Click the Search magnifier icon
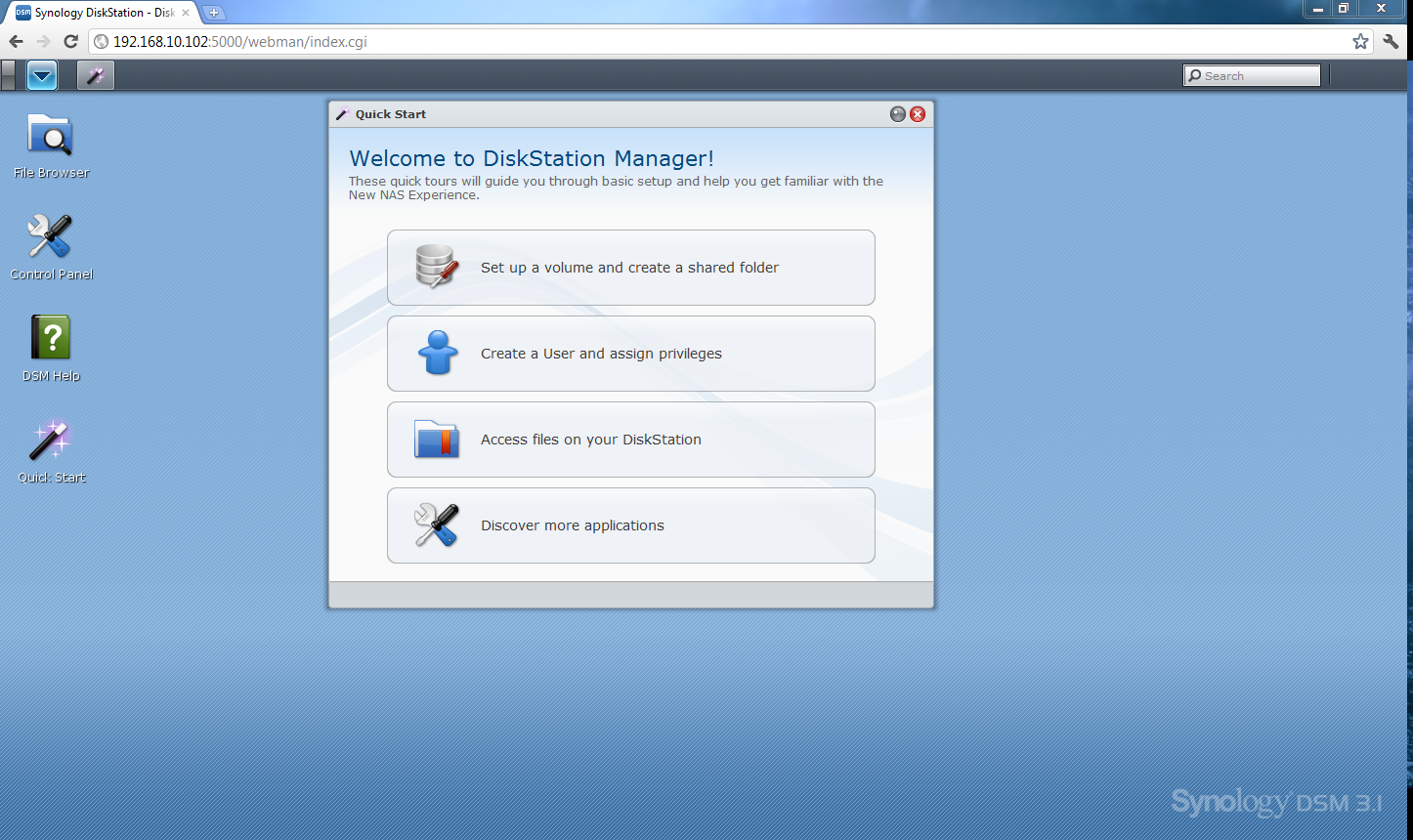The height and width of the screenshot is (840, 1413). [1194, 76]
